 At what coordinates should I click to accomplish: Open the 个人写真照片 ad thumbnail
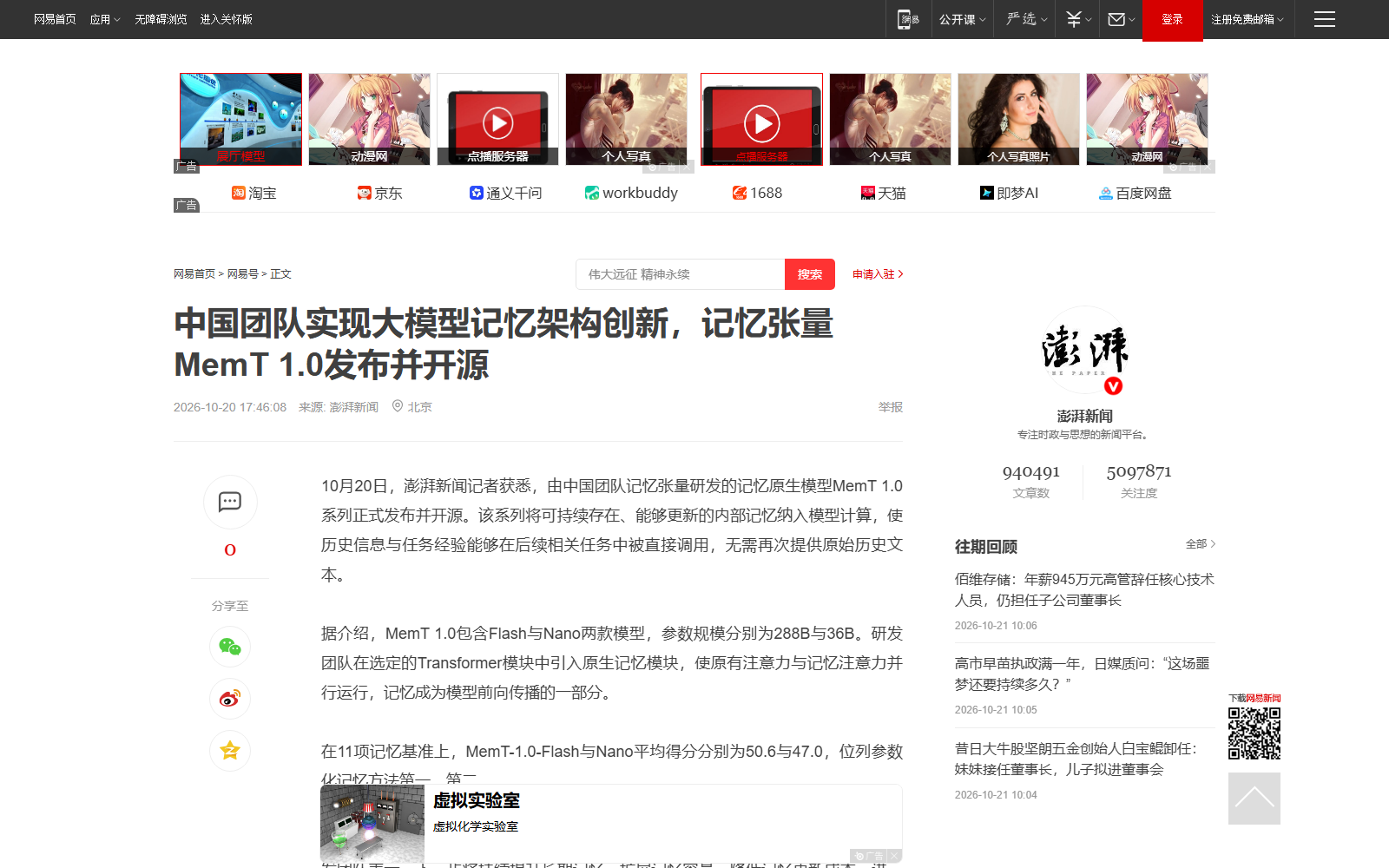(x=1018, y=119)
